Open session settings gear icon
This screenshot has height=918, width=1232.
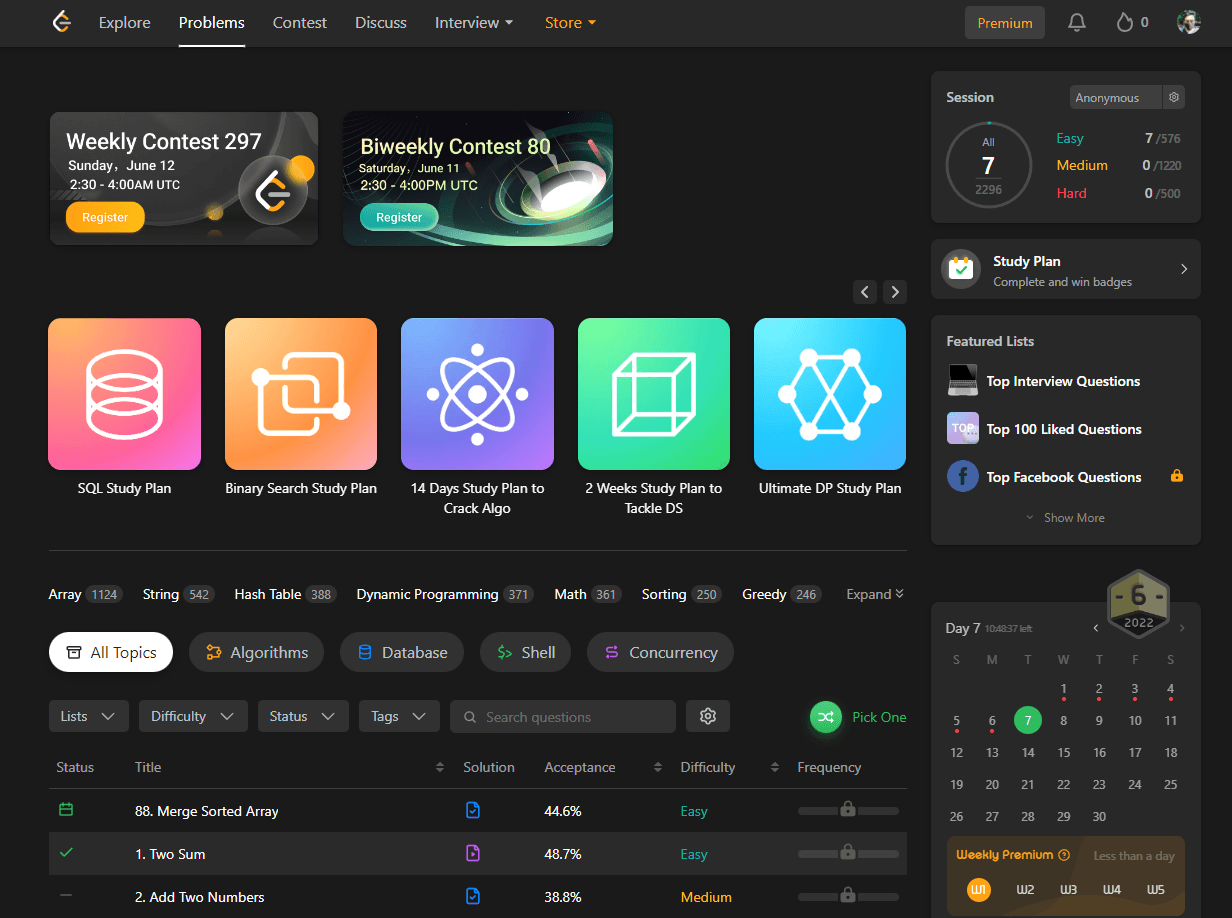click(1174, 97)
